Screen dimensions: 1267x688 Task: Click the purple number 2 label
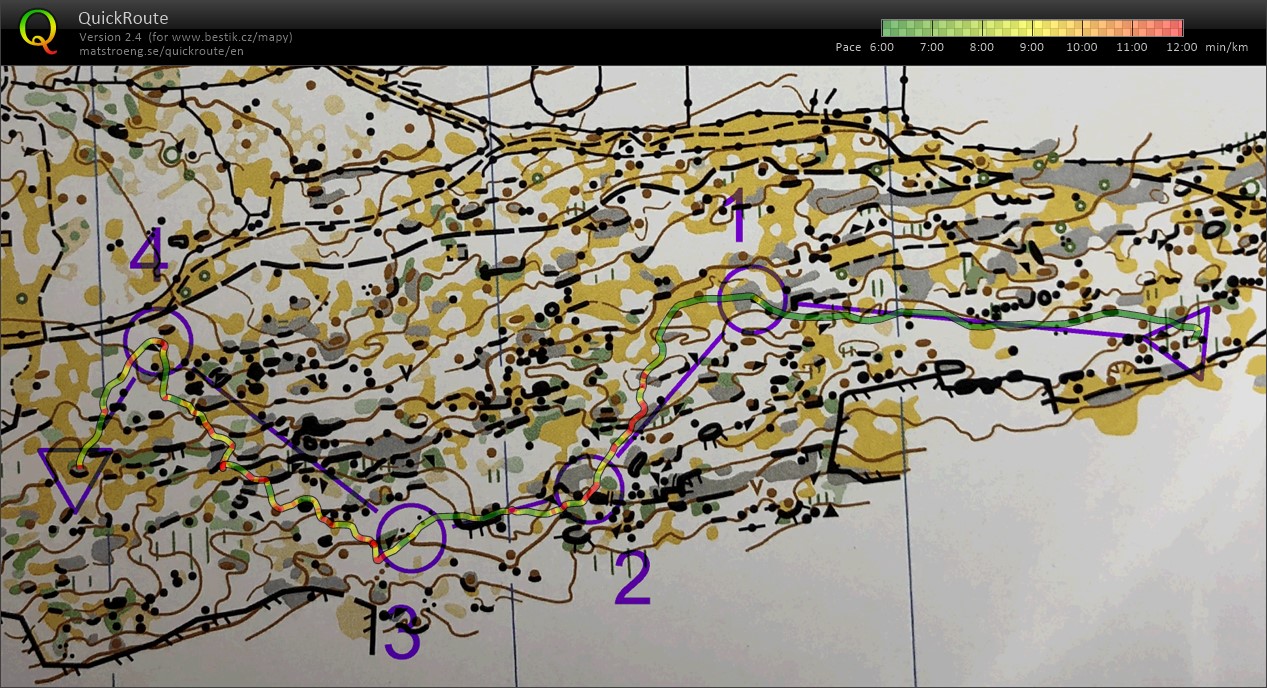[x=632, y=579]
